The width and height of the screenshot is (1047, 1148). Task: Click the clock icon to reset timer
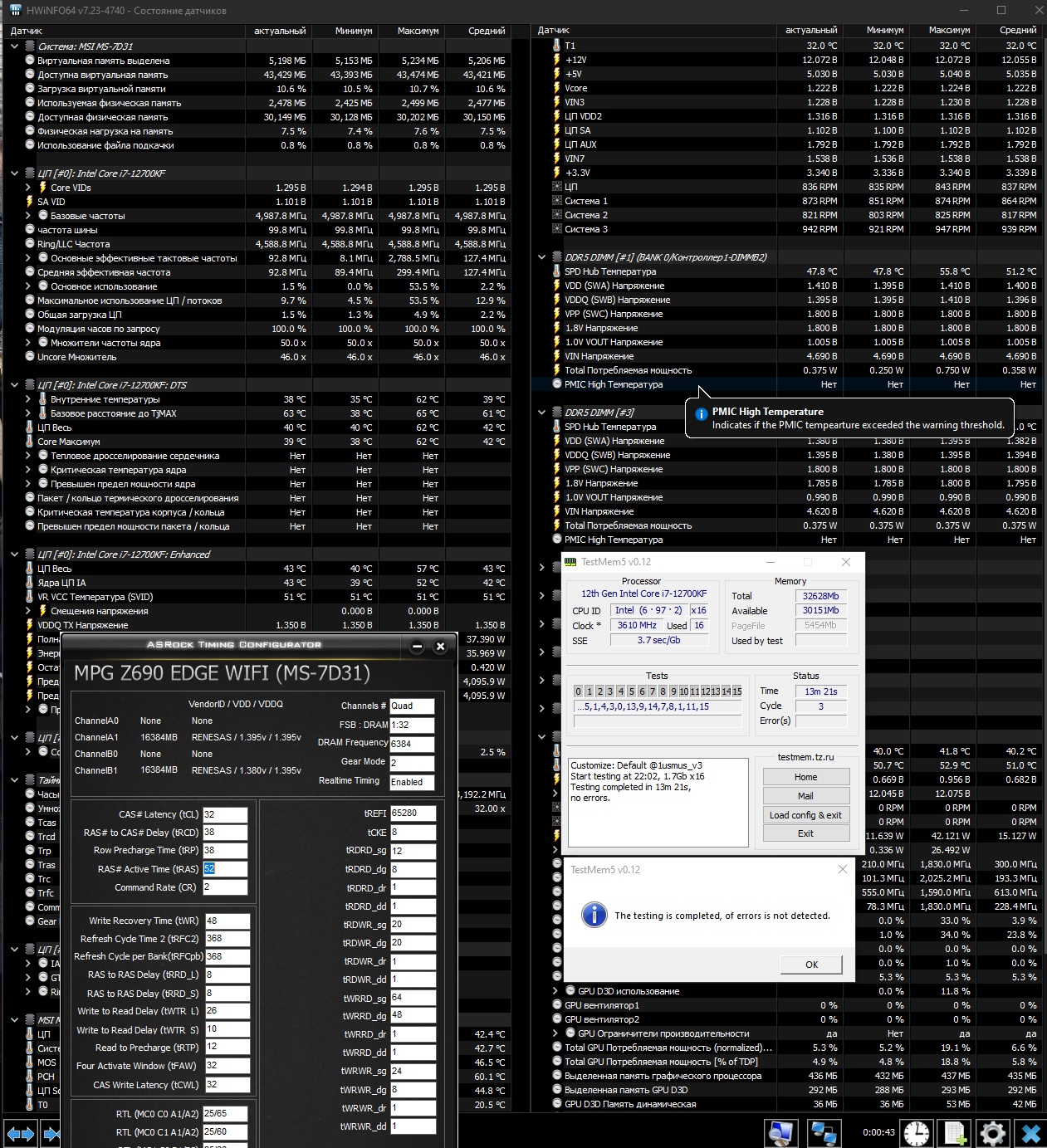click(917, 1133)
